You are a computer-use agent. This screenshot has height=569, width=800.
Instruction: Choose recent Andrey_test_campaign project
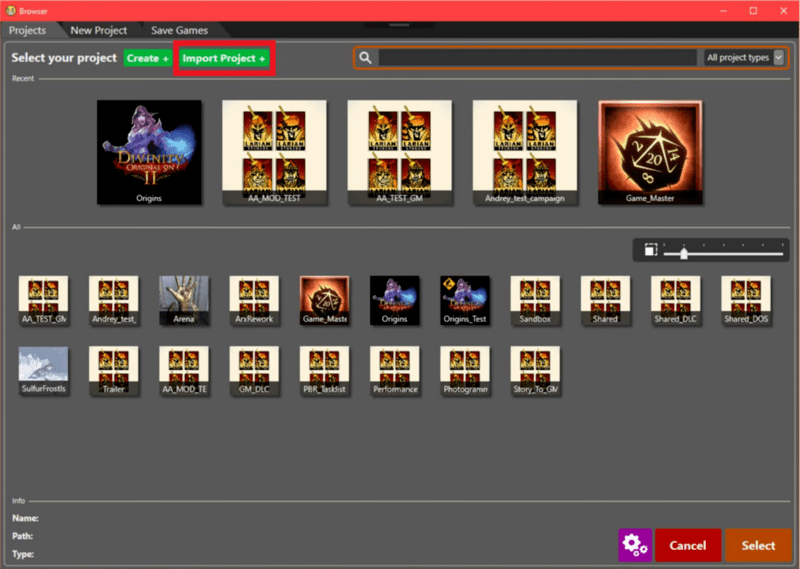pyautogui.click(x=525, y=152)
